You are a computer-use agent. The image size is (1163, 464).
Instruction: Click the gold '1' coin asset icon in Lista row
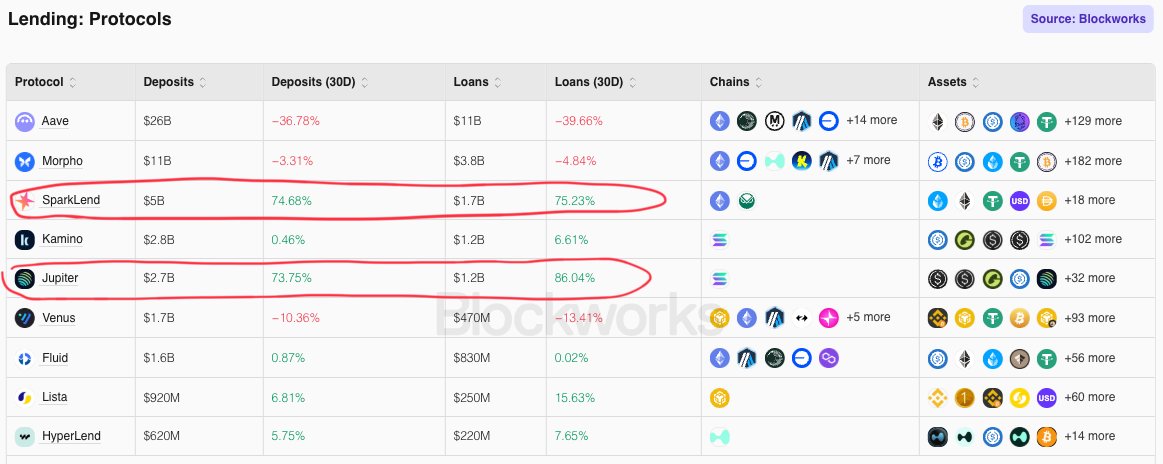(965, 397)
